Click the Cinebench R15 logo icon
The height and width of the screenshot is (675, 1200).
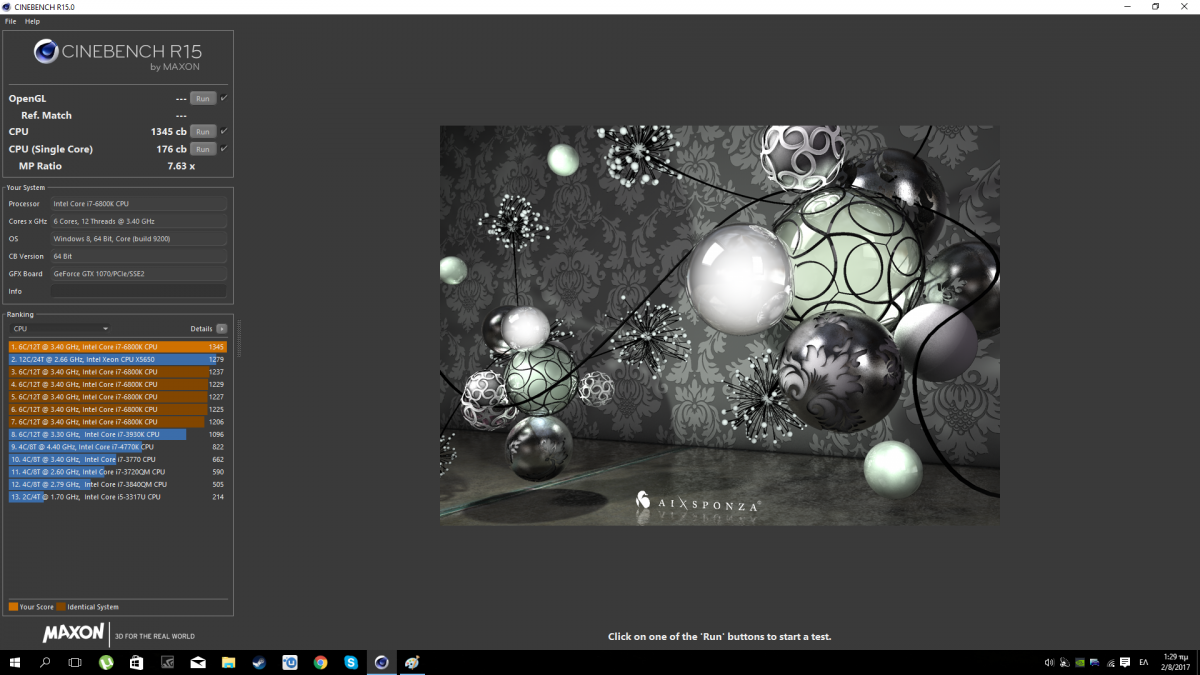[46, 51]
